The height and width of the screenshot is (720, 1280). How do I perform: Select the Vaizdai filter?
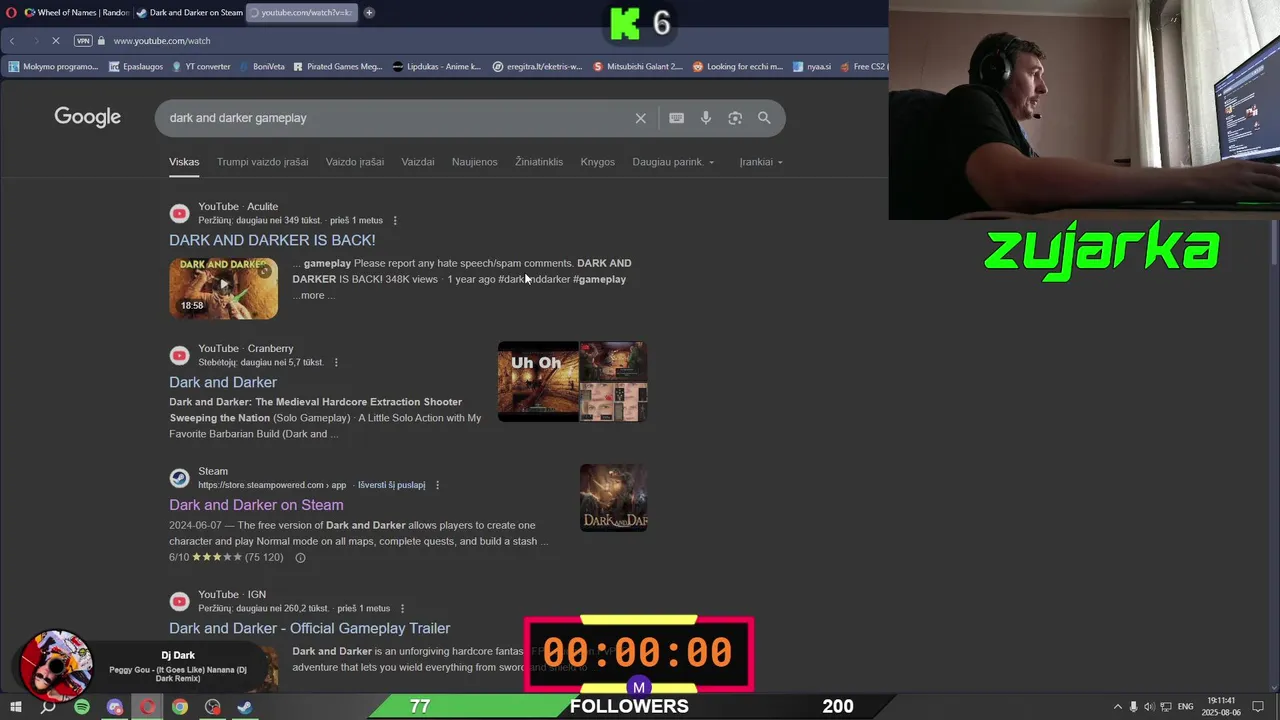click(418, 162)
